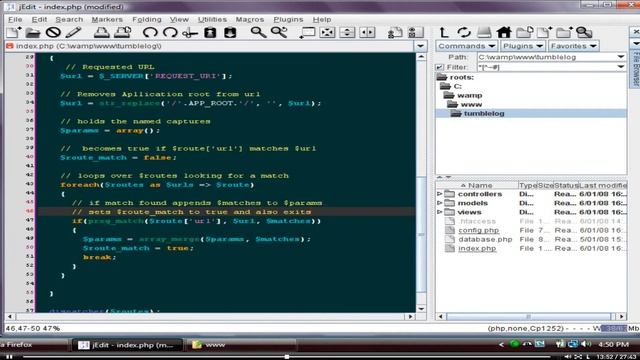Open the Plugins dropdown in file browser
This screenshot has width=640, height=360.
click(523, 46)
